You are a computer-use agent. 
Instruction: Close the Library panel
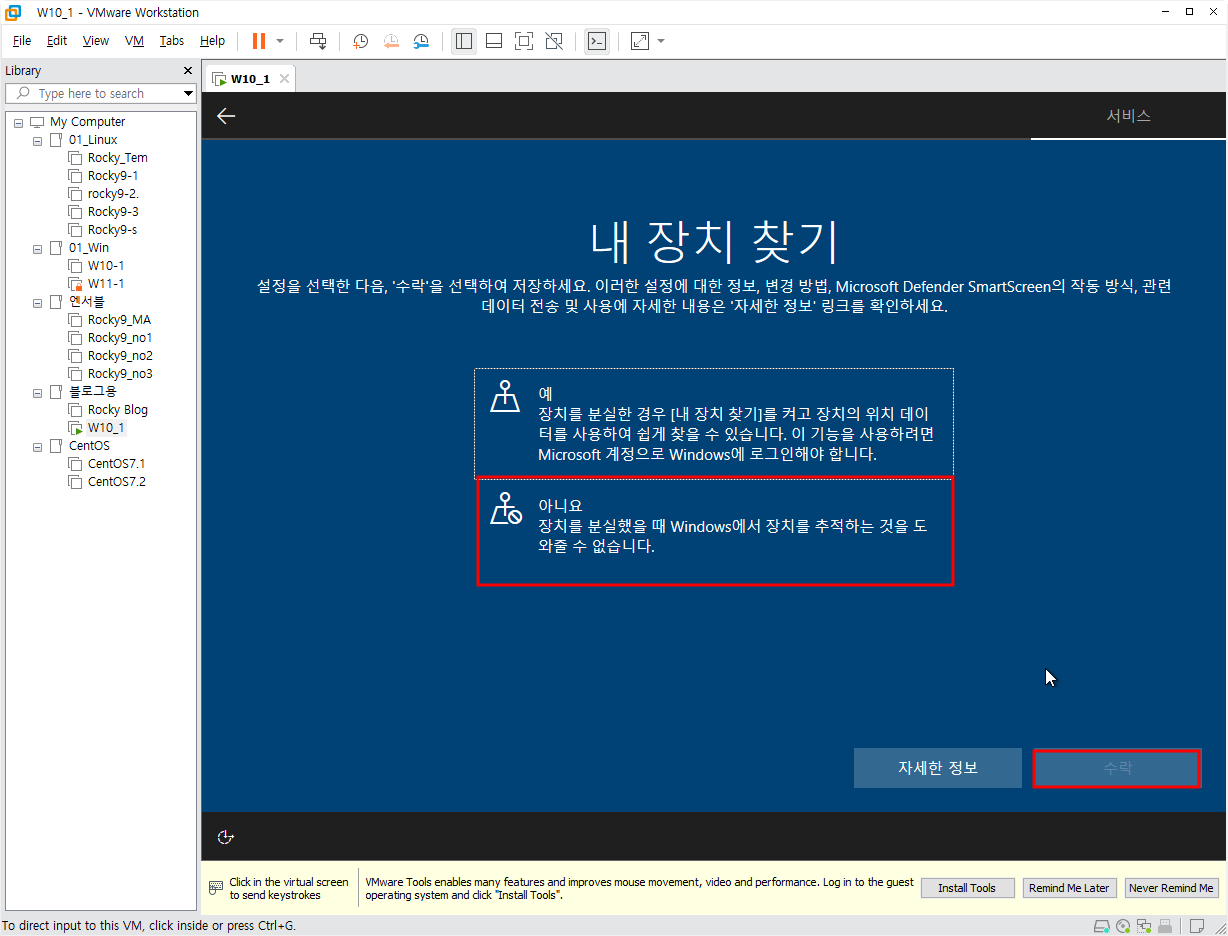tap(188, 71)
